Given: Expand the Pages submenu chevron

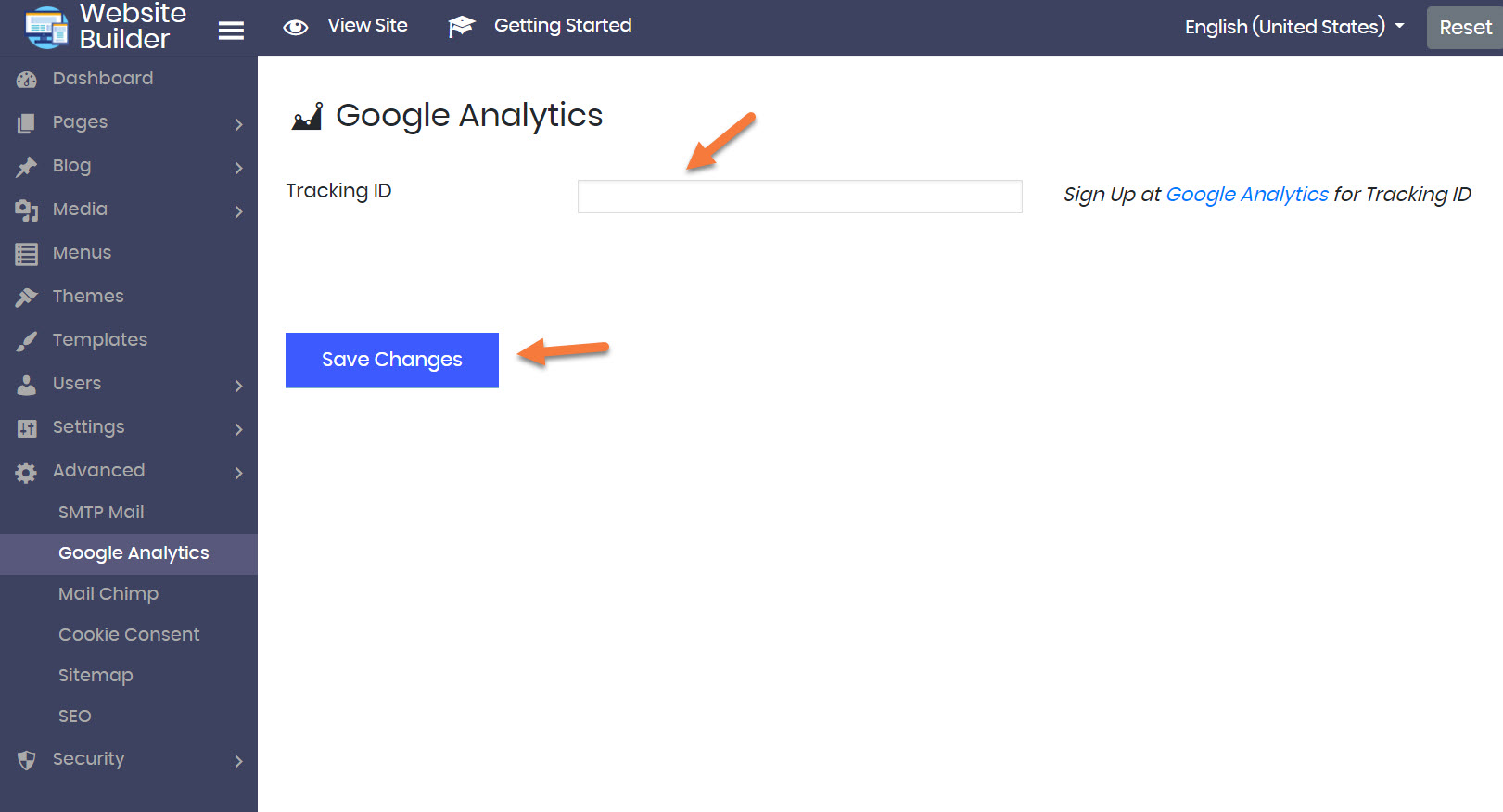Looking at the screenshot, I should [x=238, y=124].
